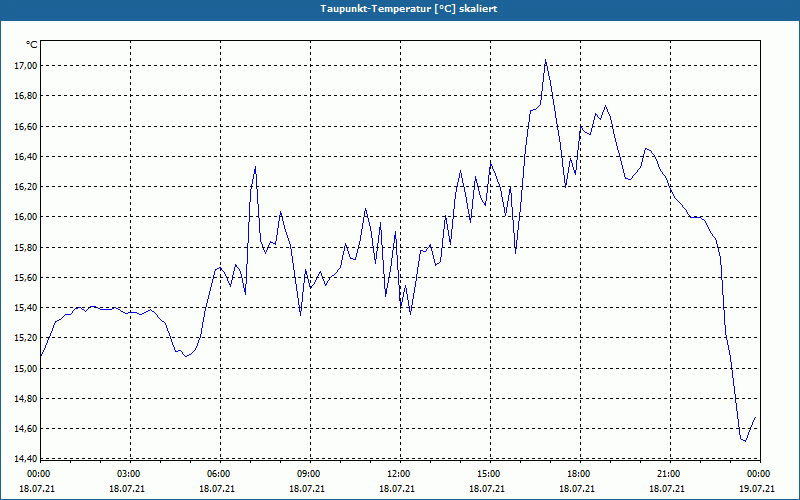Click the 15,00 y-axis label
The height and width of the screenshot is (500, 800).
click(26, 368)
